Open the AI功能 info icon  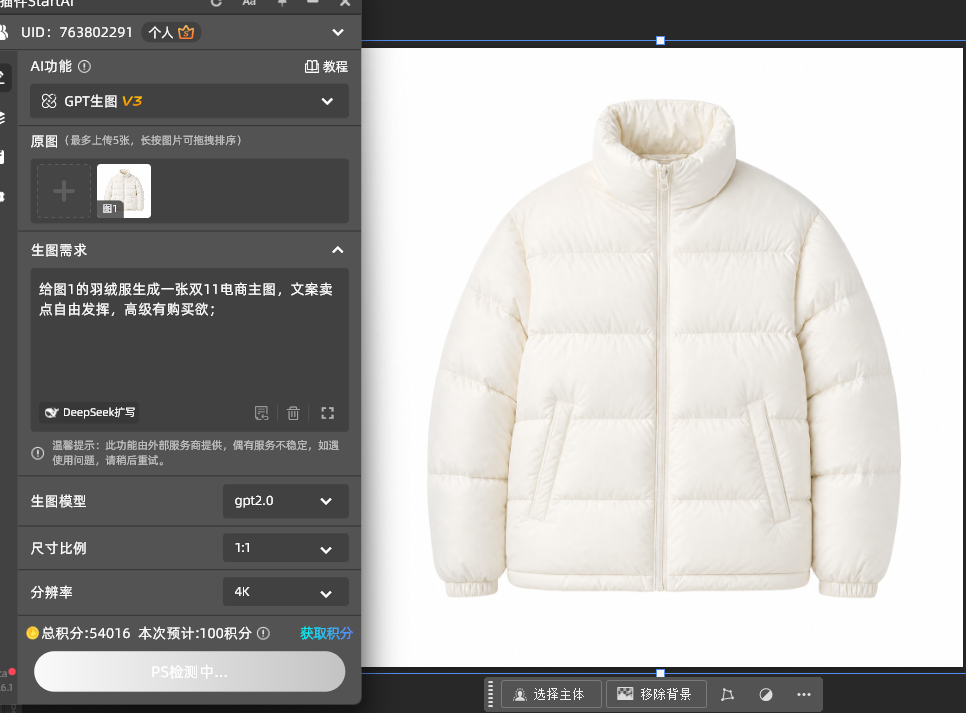85,67
